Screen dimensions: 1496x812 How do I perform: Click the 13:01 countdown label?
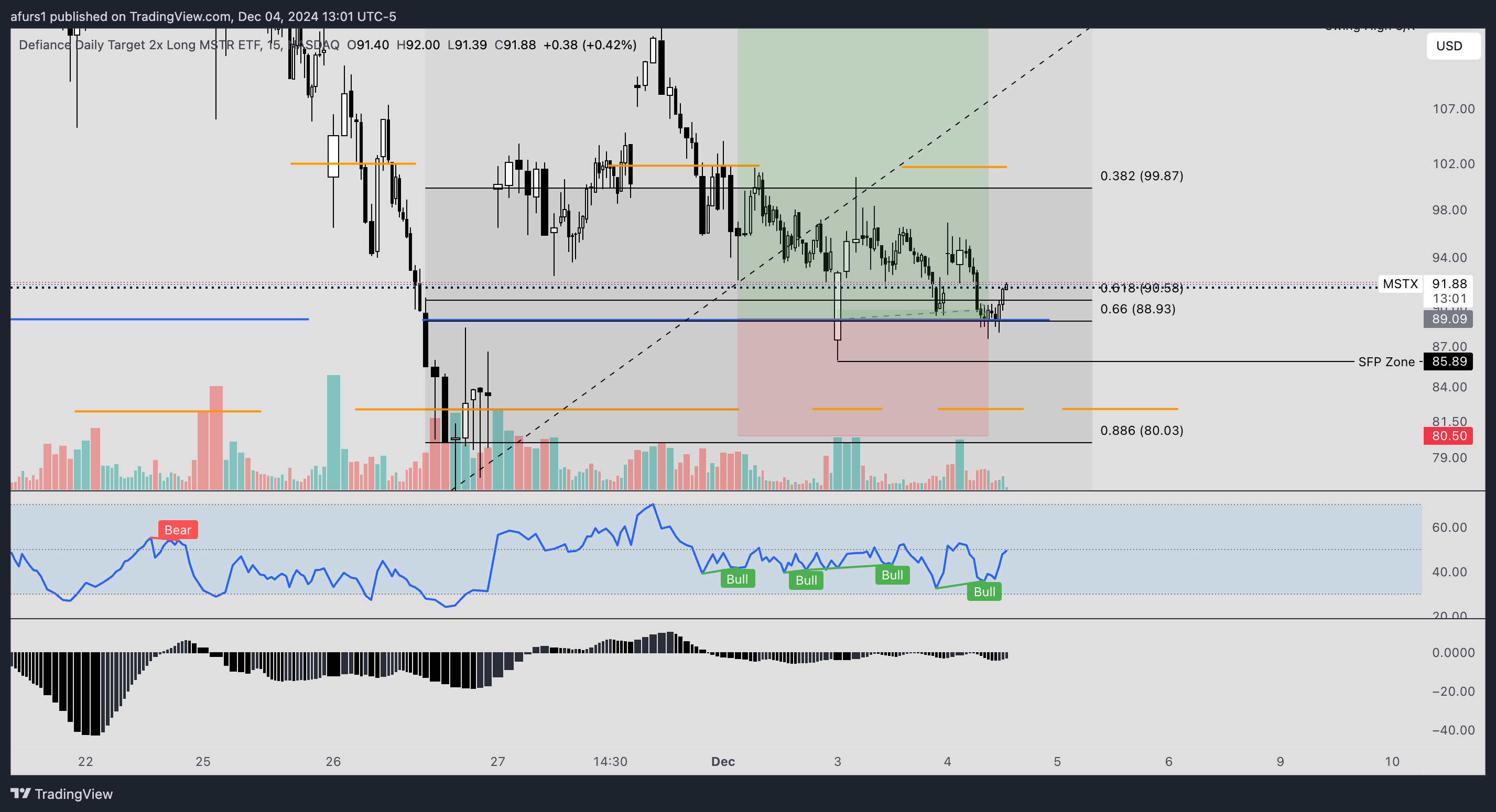[1449, 298]
